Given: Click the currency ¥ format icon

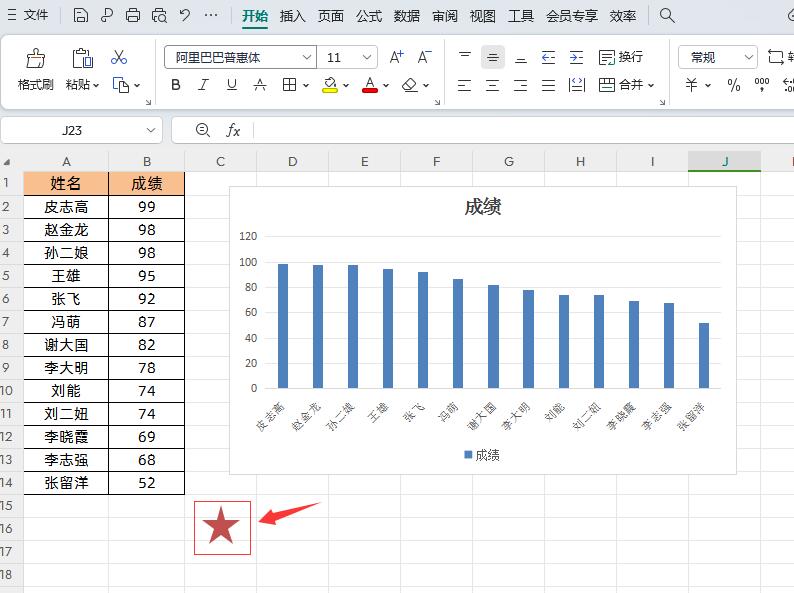Looking at the screenshot, I should tap(692, 85).
